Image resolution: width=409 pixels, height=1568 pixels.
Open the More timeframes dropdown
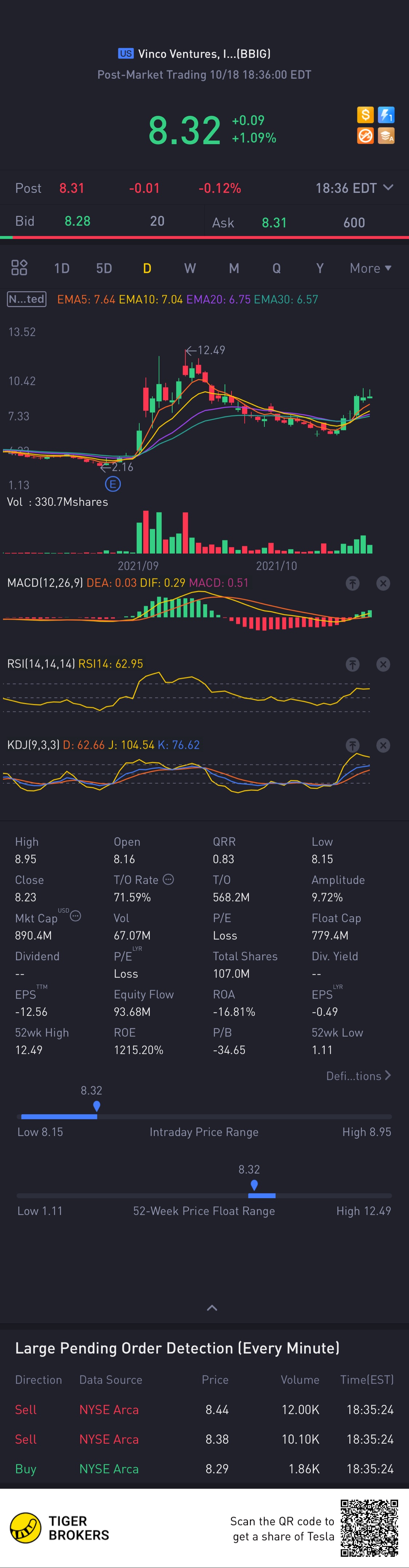(370, 268)
